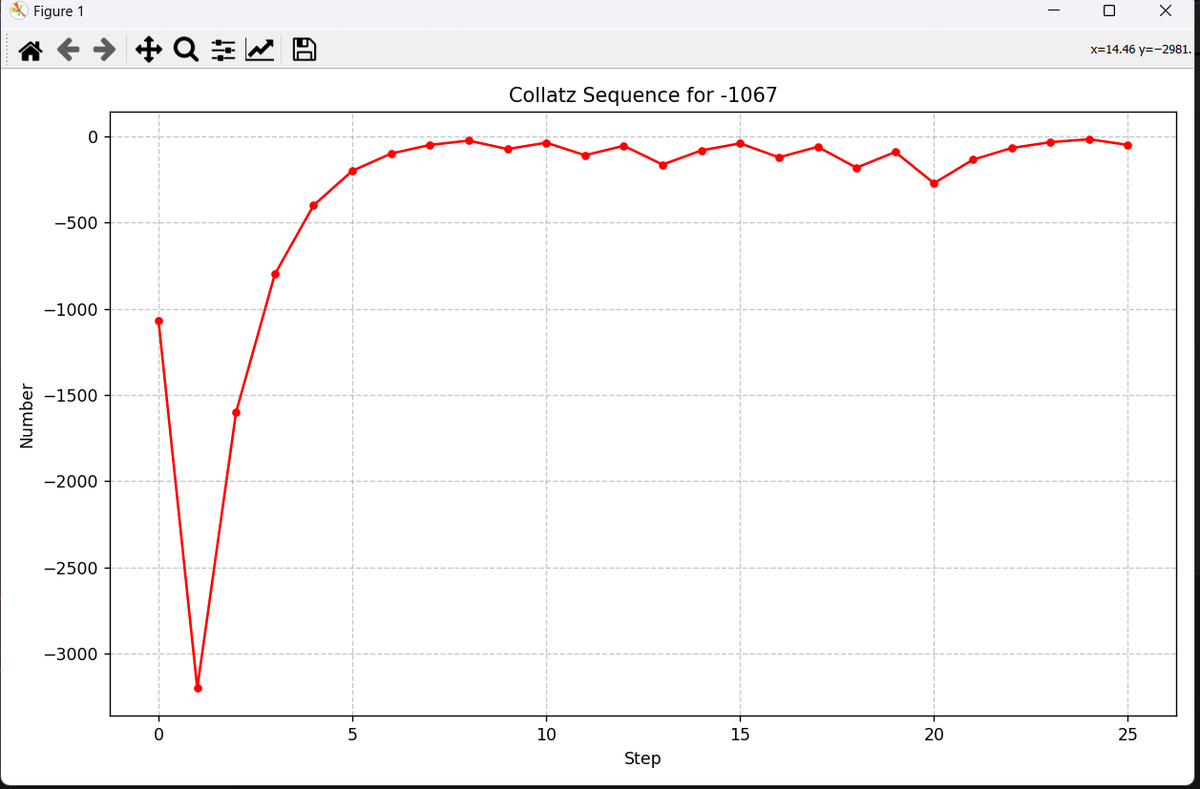Click the x-axis label Step
This screenshot has height=789, width=1200.
click(x=642, y=758)
